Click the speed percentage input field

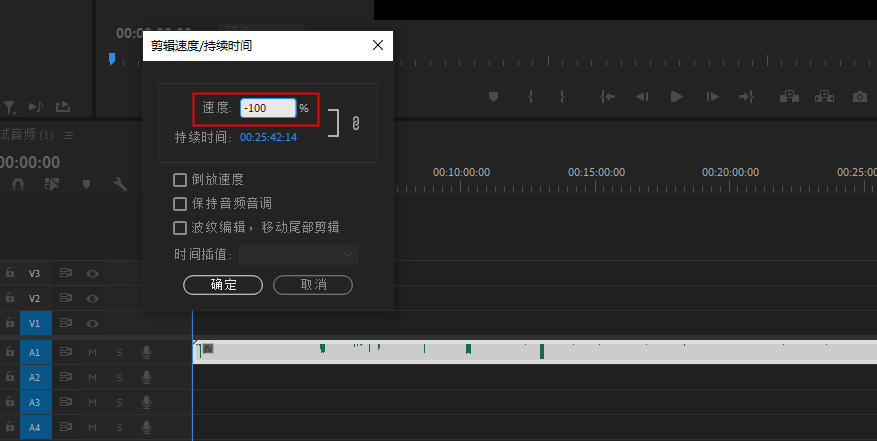pos(268,108)
